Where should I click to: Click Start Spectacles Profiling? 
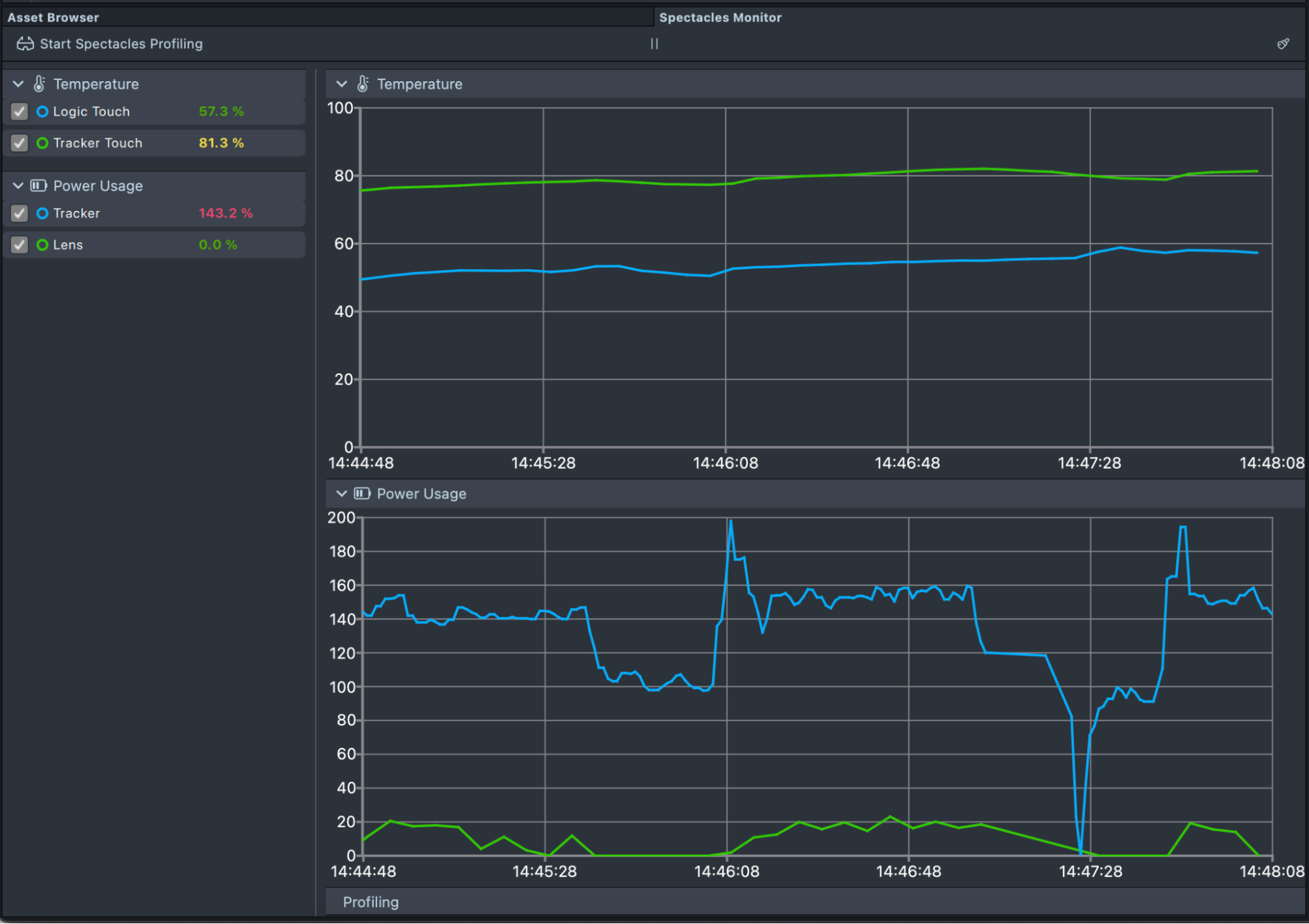[x=120, y=44]
